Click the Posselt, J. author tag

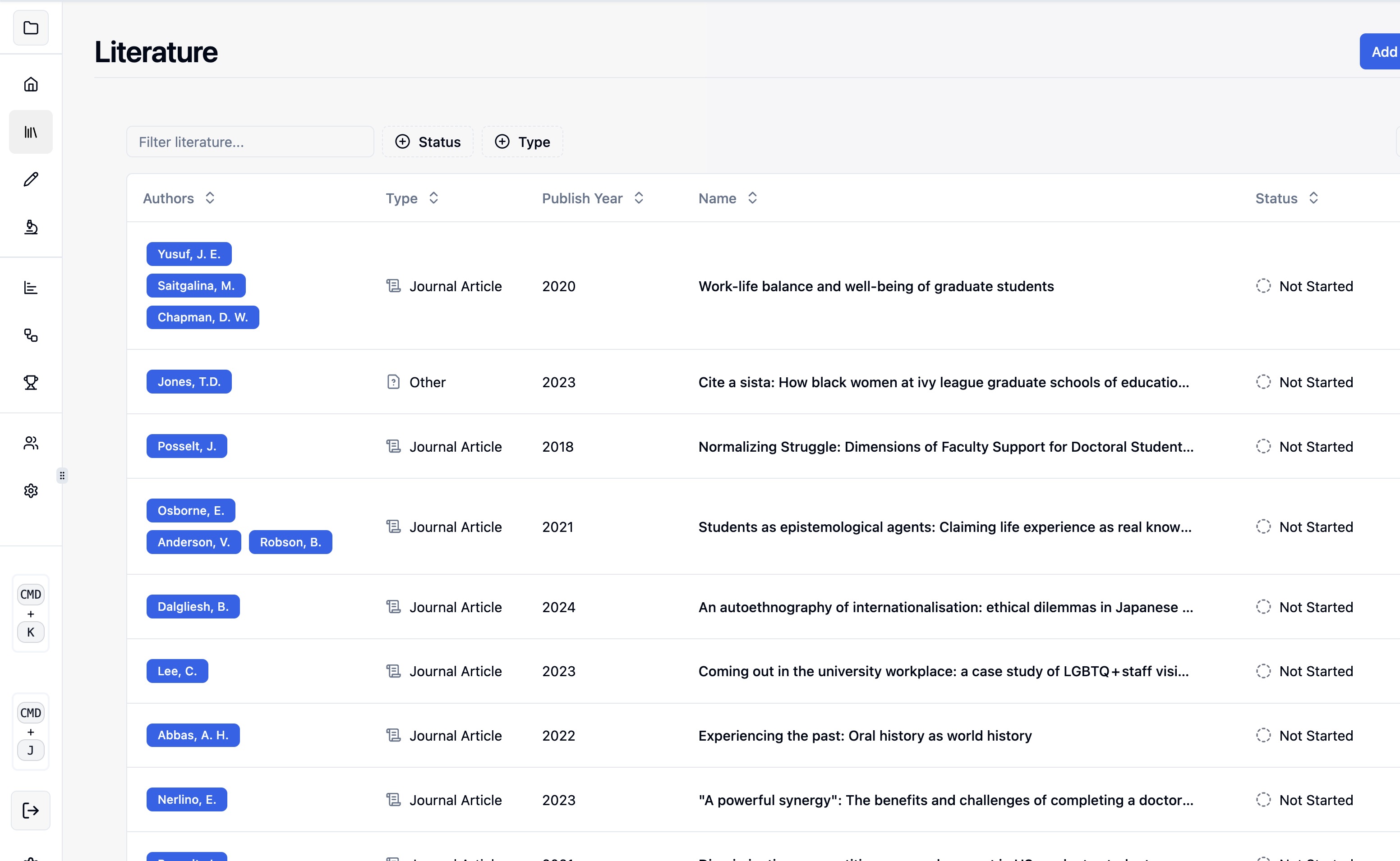(x=187, y=446)
